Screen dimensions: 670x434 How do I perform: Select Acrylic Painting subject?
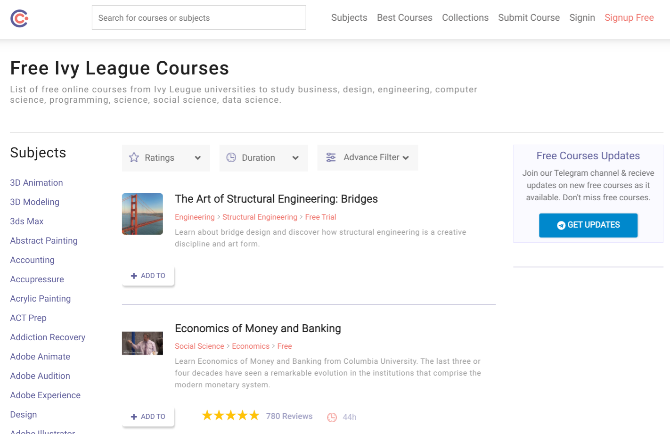[x=40, y=299]
